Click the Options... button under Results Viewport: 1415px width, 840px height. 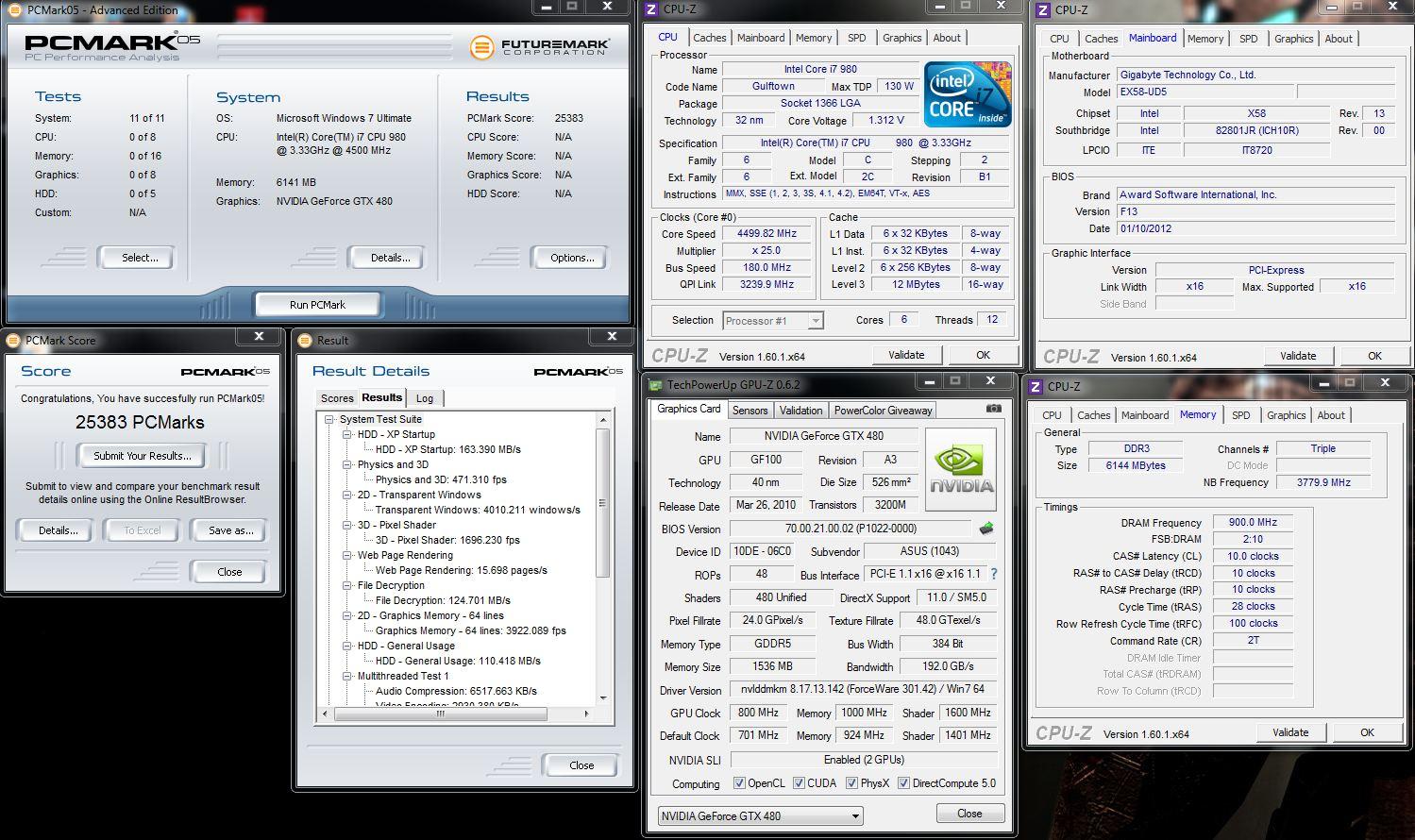572,258
